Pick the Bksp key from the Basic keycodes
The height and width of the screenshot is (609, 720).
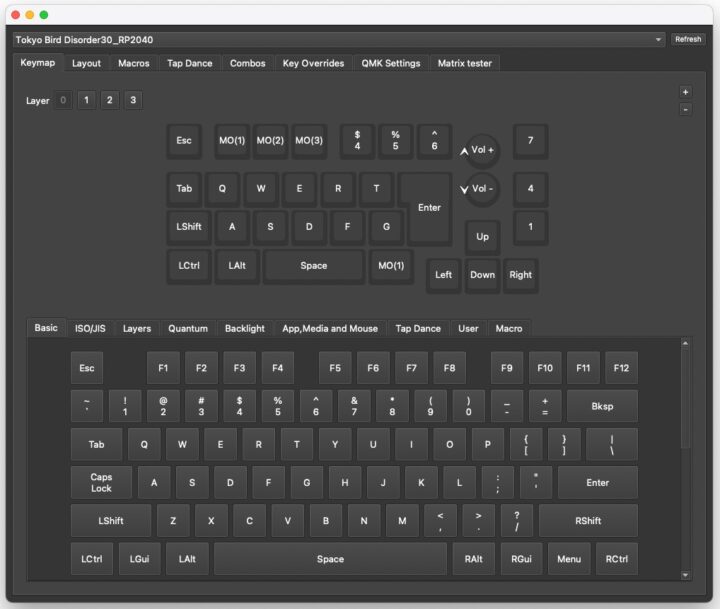point(601,406)
